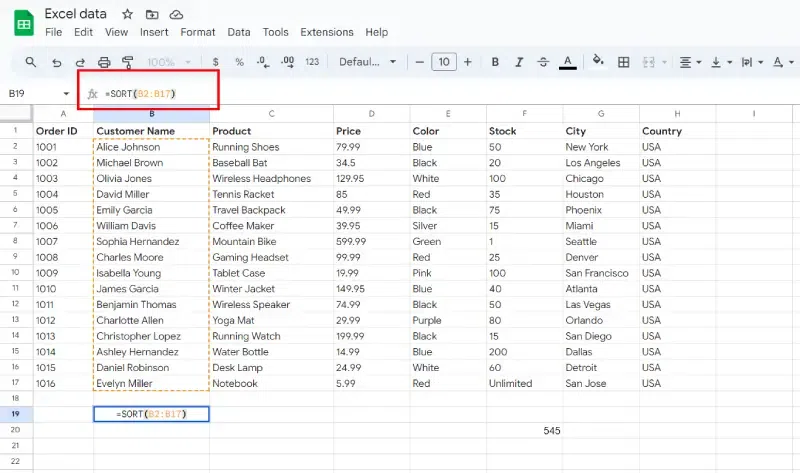Undo the last action

(x=56, y=62)
